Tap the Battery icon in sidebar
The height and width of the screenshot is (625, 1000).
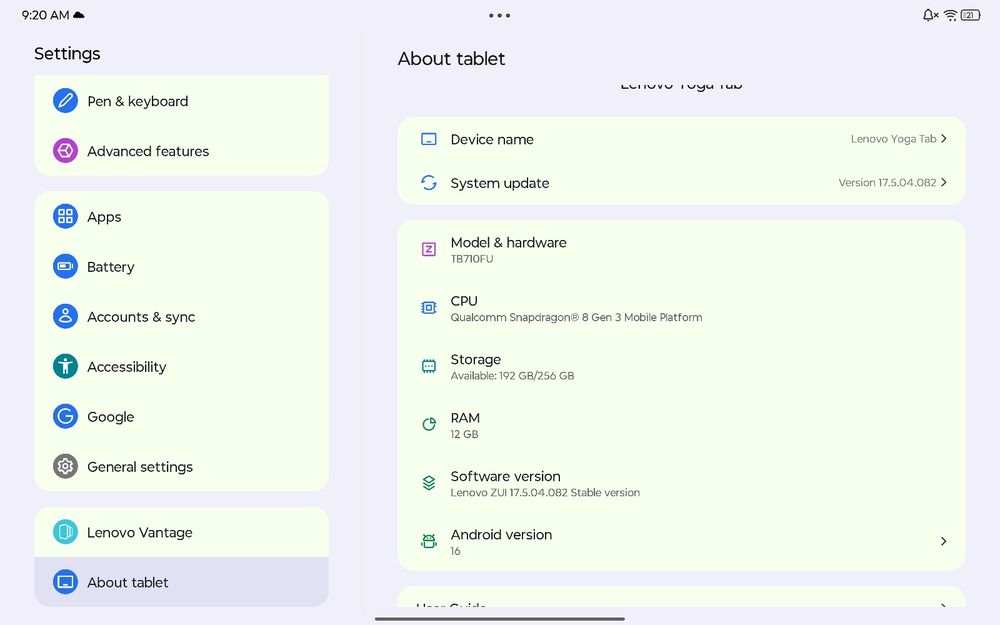click(x=65, y=266)
